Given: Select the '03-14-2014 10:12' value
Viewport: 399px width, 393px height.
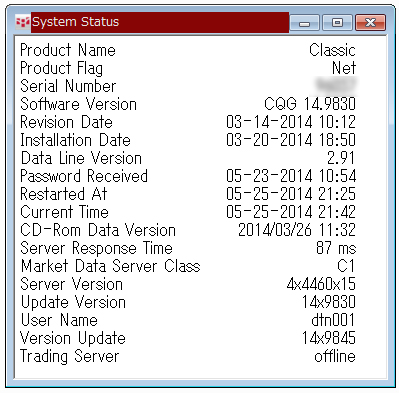Looking at the screenshot, I should click(x=291, y=122).
